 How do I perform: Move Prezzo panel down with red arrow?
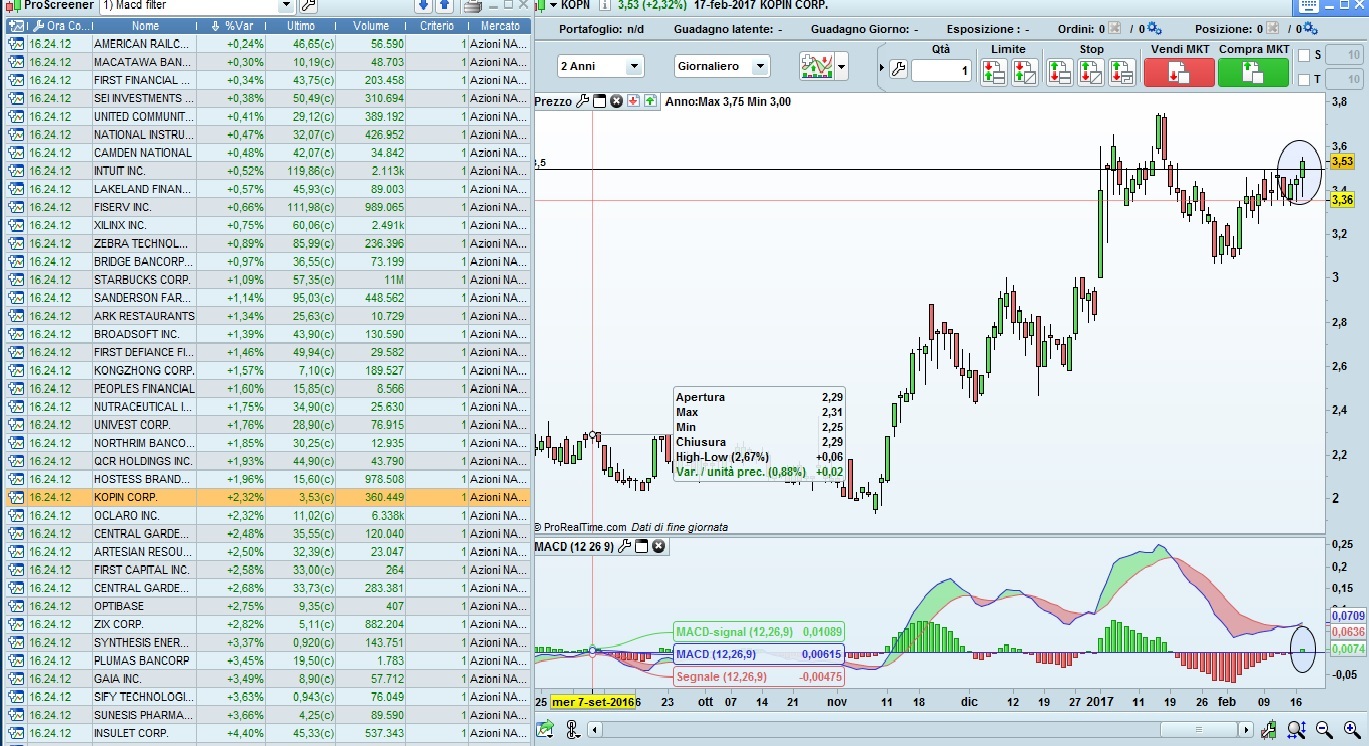coord(633,101)
